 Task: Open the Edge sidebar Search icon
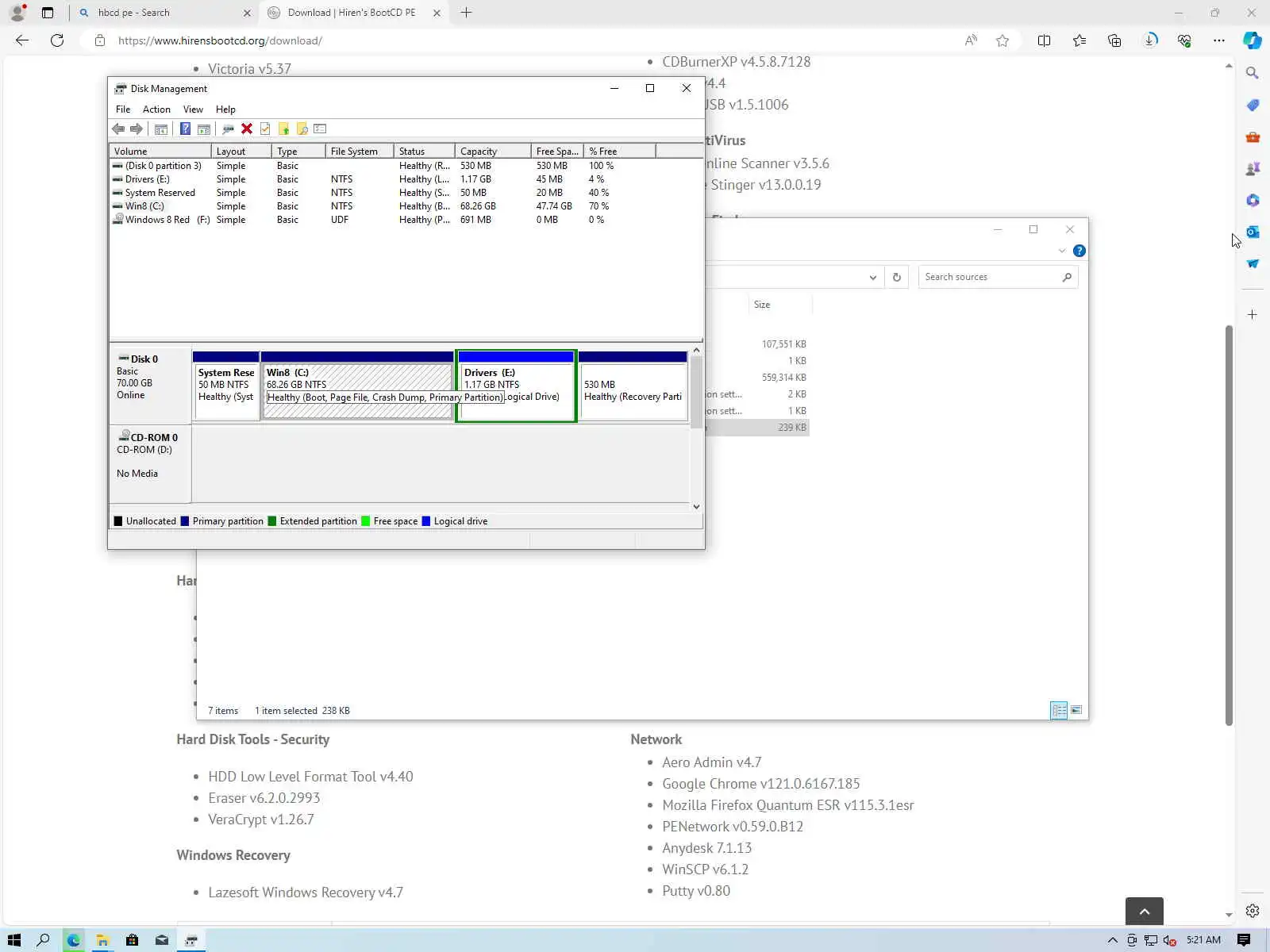coord(1253,73)
